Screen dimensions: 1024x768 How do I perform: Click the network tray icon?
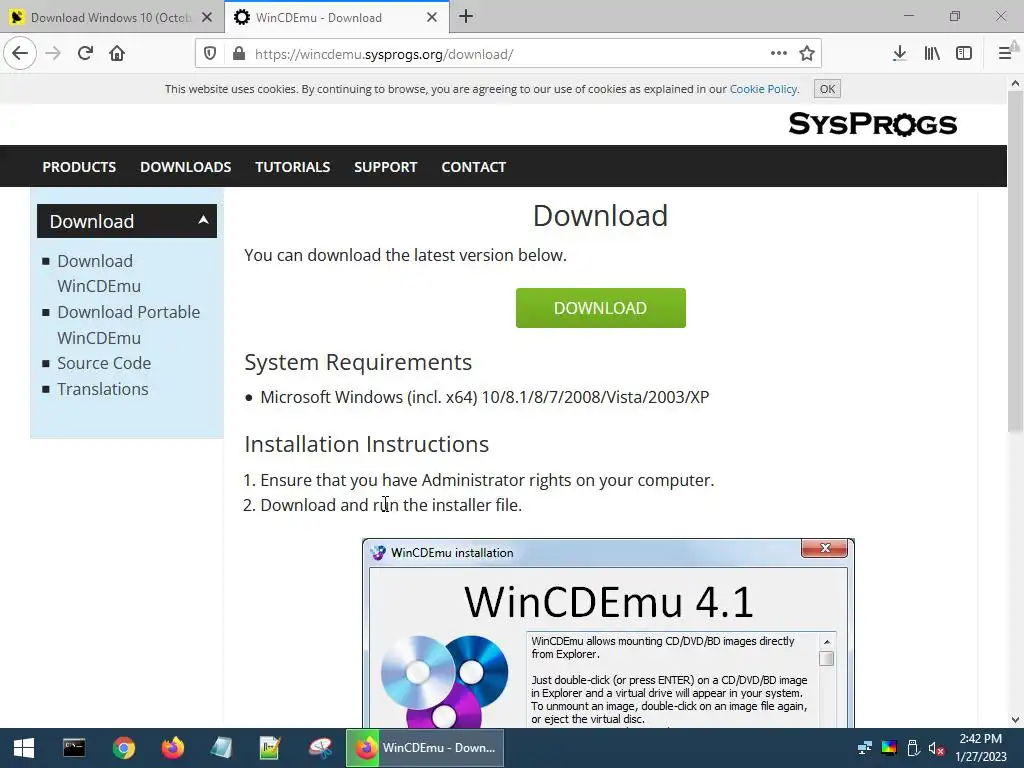coord(865,748)
